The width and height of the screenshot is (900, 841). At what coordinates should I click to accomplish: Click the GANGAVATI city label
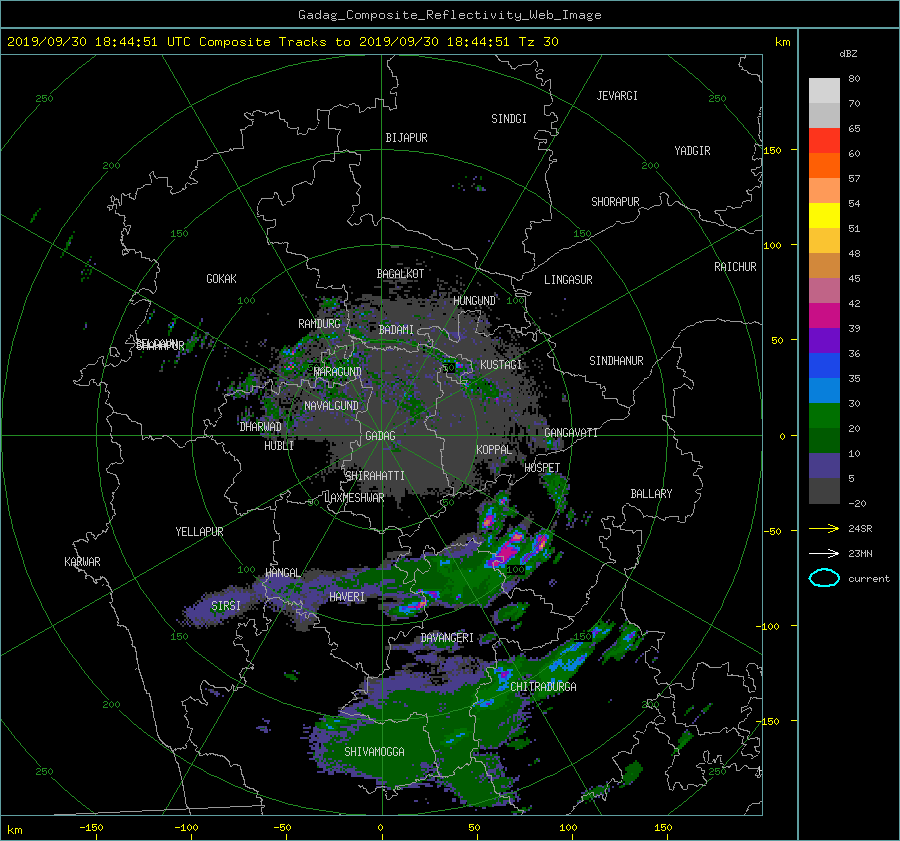pyautogui.click(x=571, y=432)
